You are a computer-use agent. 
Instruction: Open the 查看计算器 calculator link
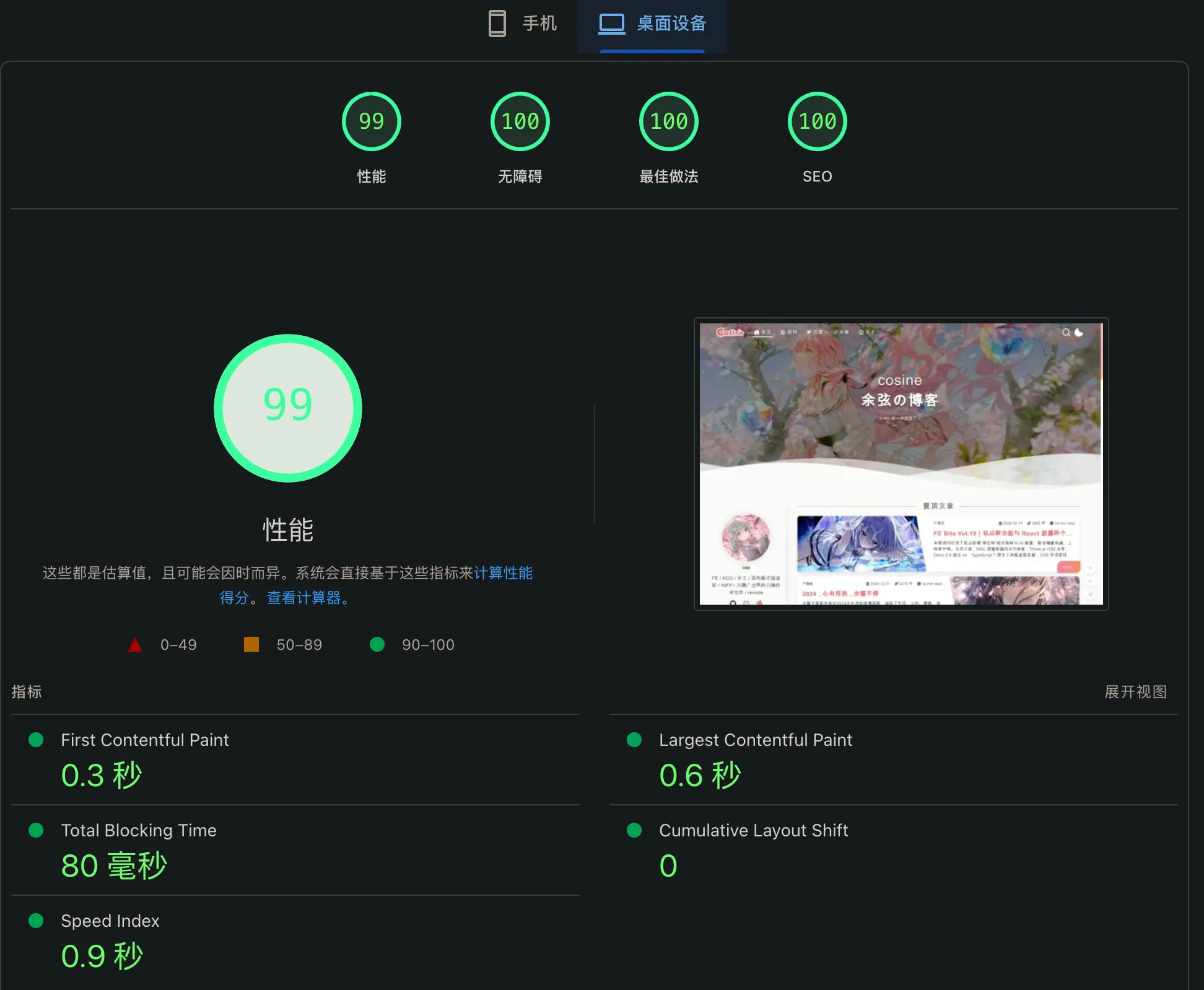[305, 598]
